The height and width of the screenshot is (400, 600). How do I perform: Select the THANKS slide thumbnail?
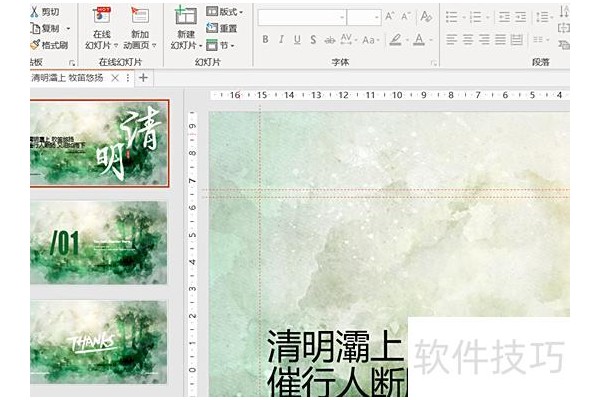click(99, 342)
